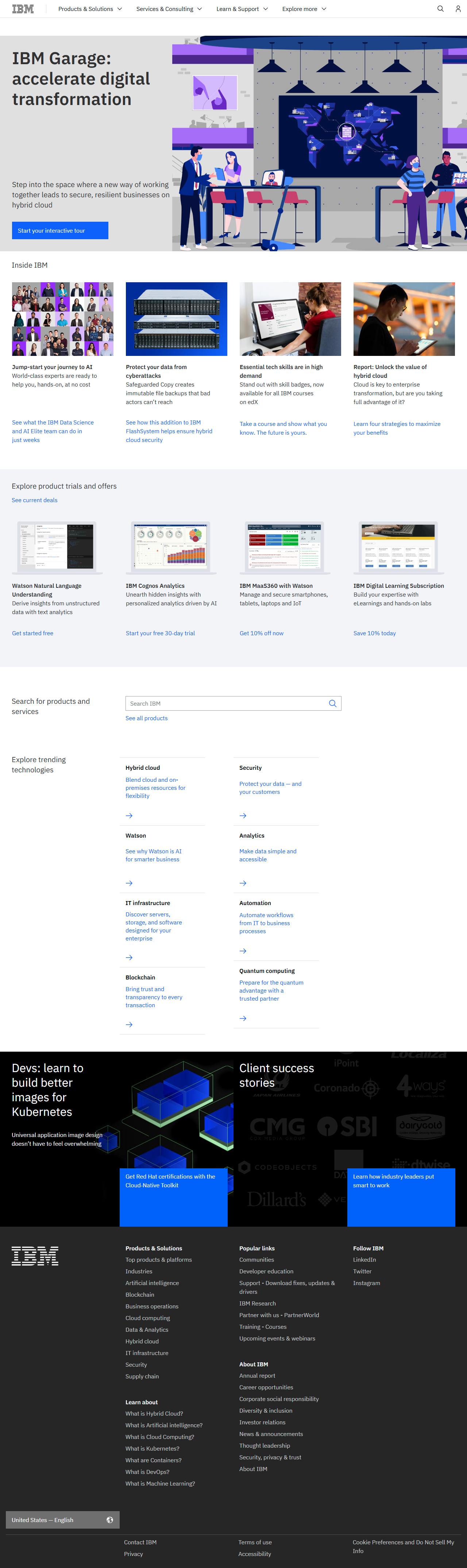Click Start your free 30-day trial link
Image resolution: width=467 pixels, height=1568 pixels.
coord(160,633)
